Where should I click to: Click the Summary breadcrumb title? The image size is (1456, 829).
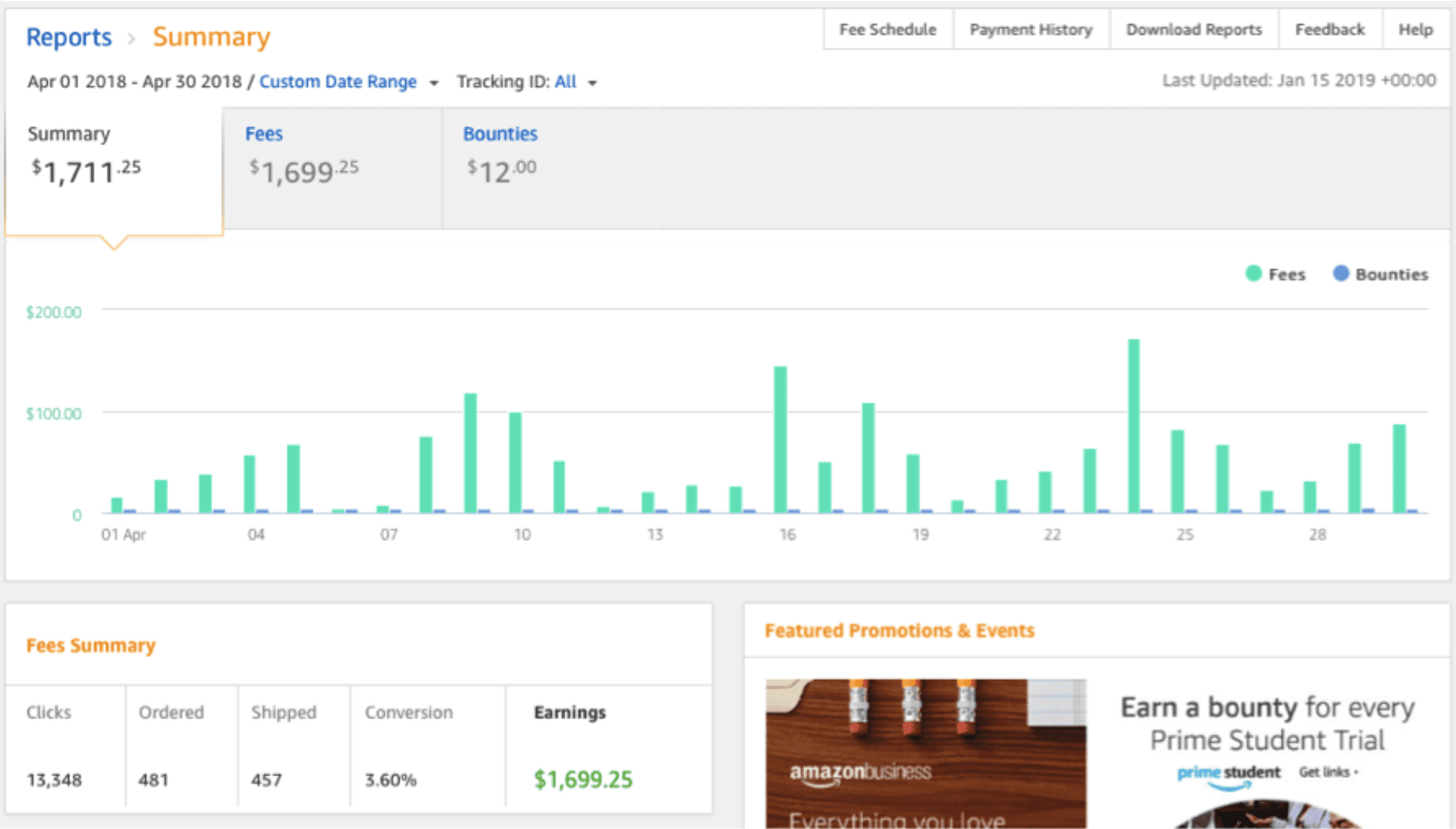tap(211, 37)
